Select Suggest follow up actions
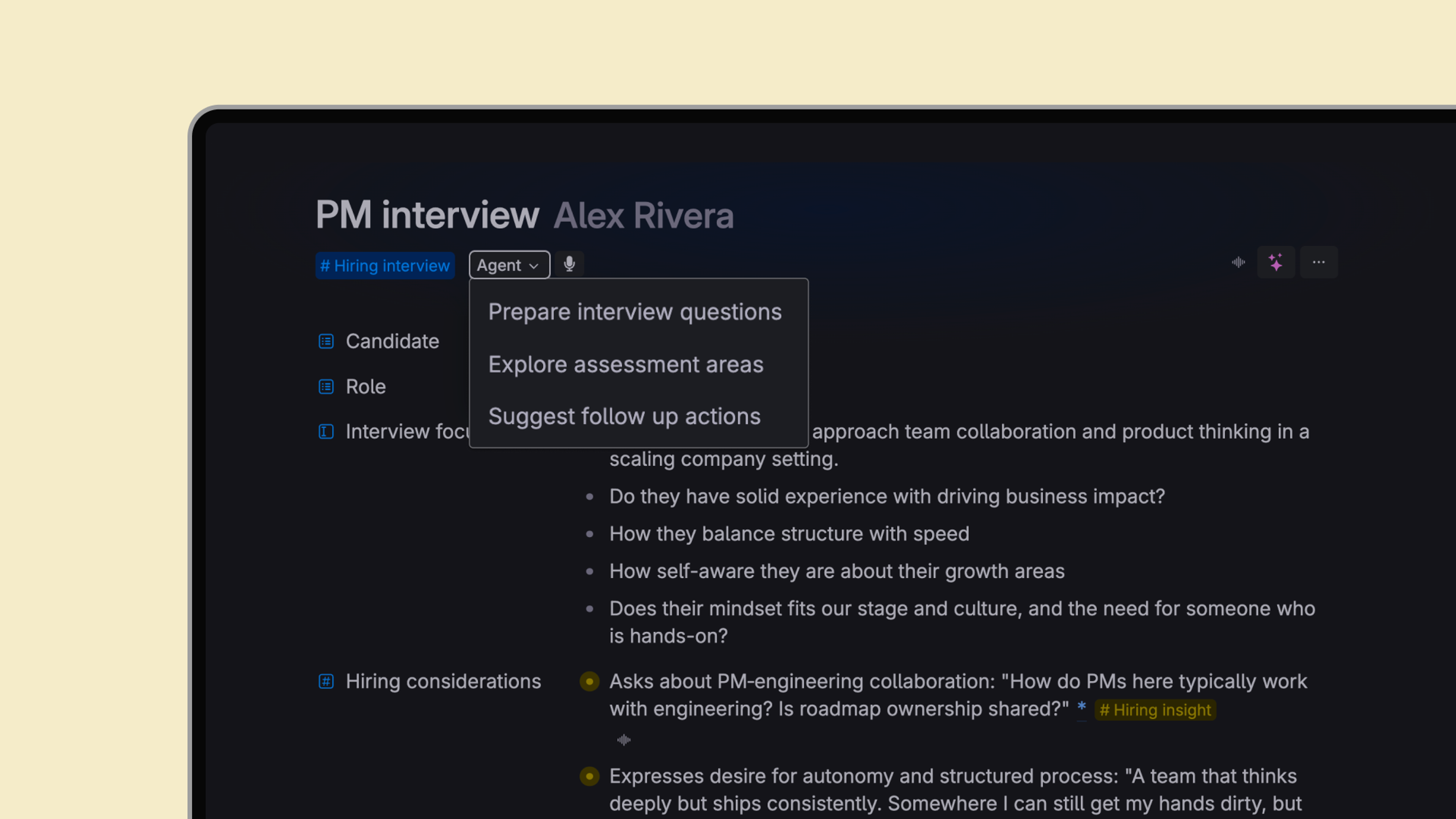 pos(624,417)
